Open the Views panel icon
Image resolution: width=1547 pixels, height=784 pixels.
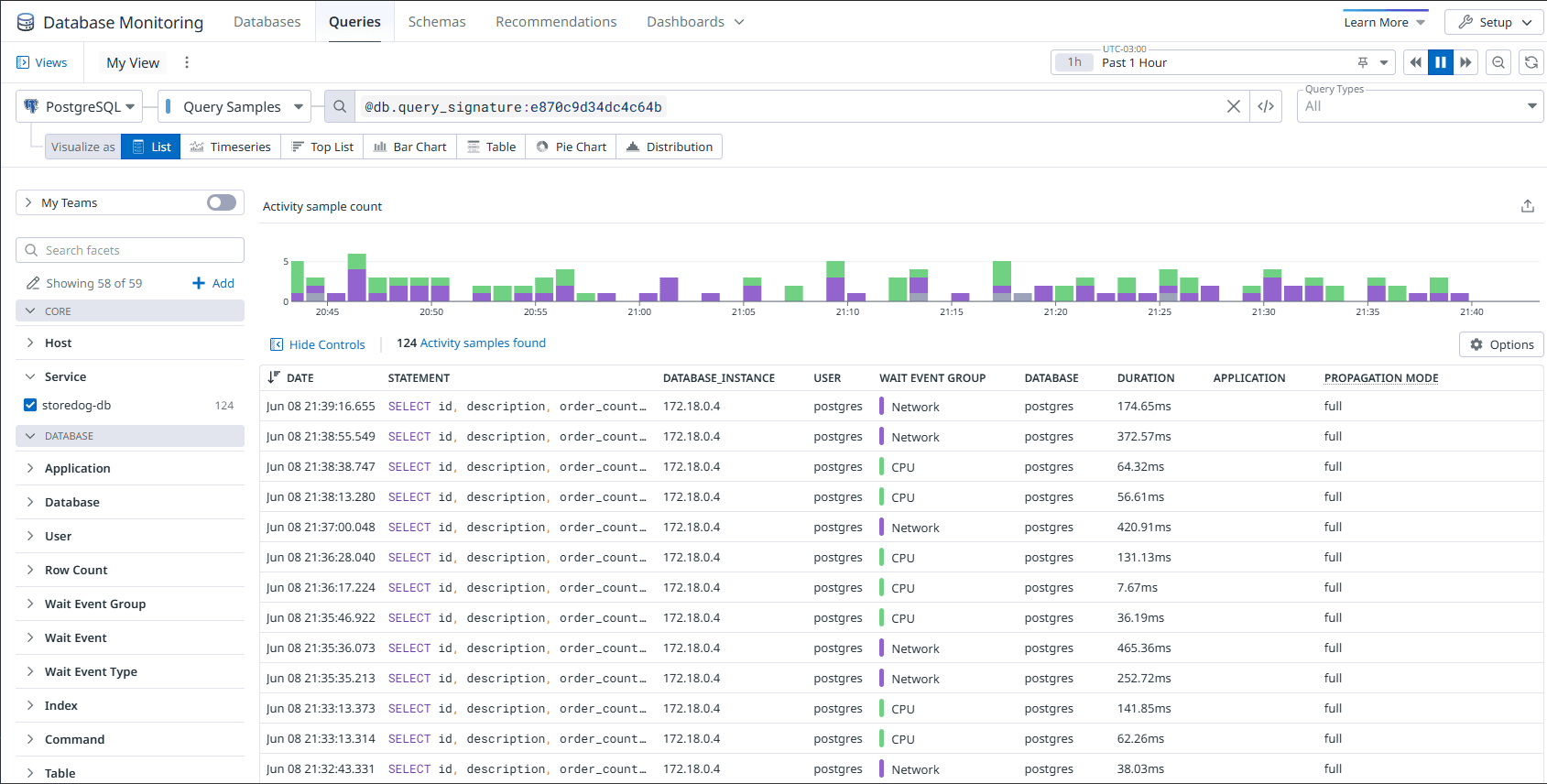click(x=23, y=62)
